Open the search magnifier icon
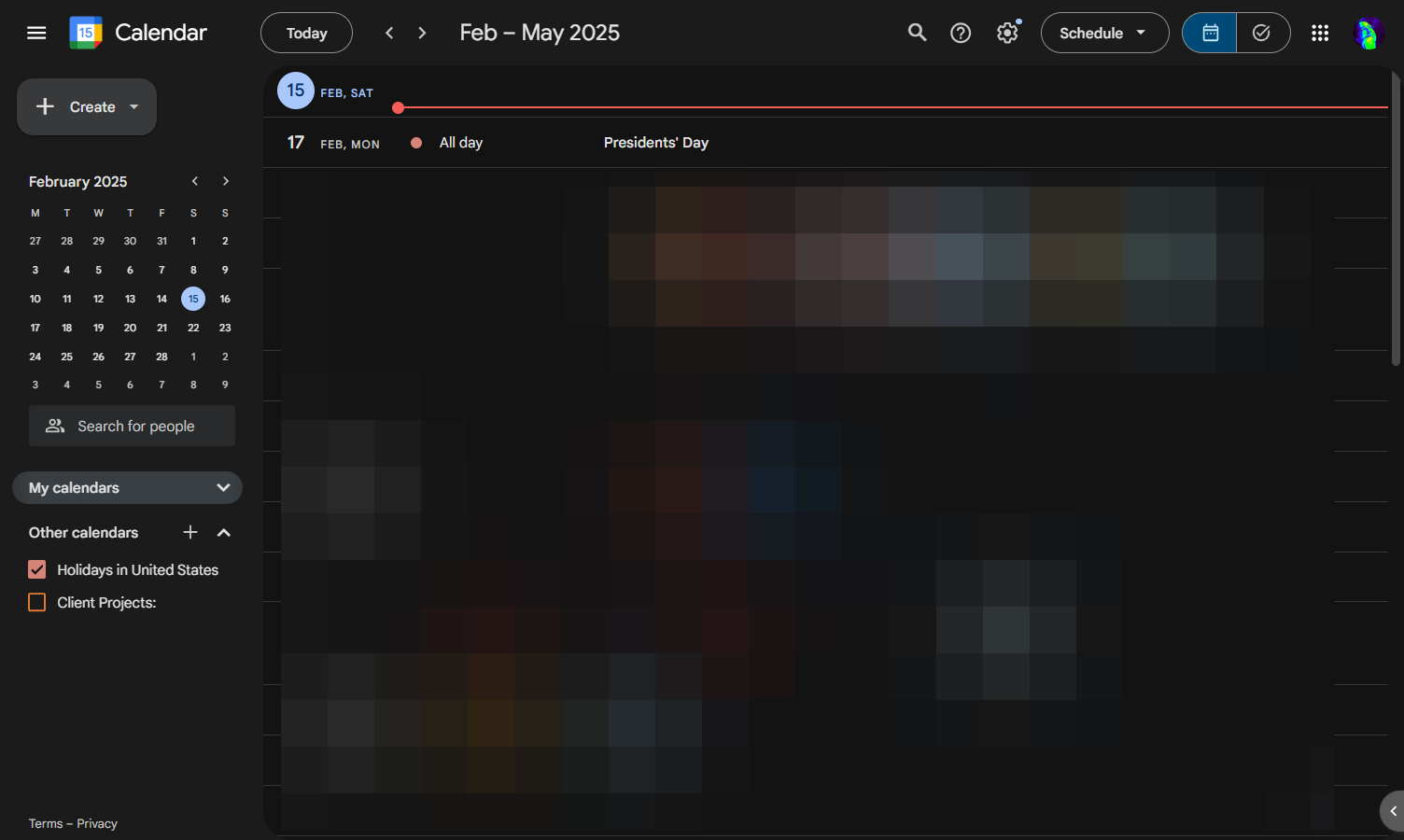Image resolution: width=1404 pixels, height=840 pixels. point(918,33)
